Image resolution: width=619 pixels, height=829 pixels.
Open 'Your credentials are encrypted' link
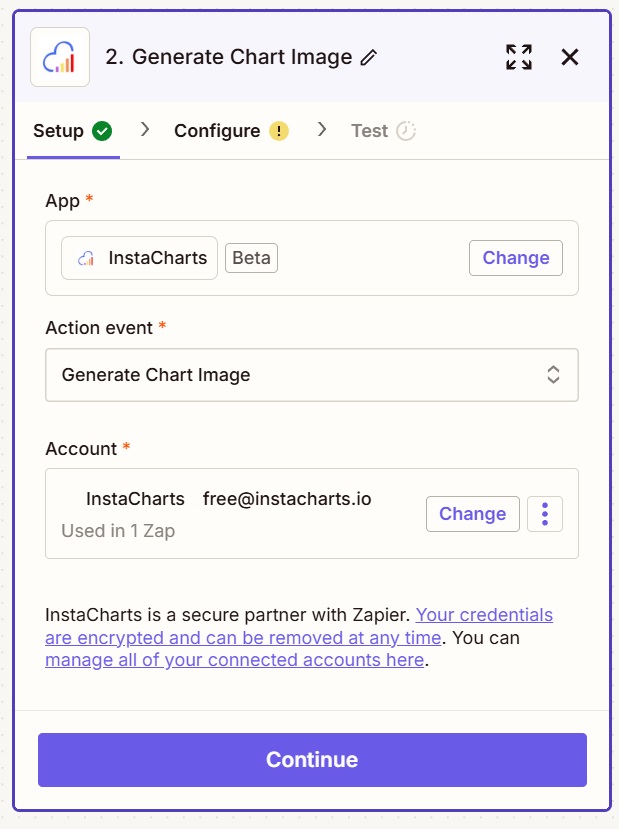point(299,627)
